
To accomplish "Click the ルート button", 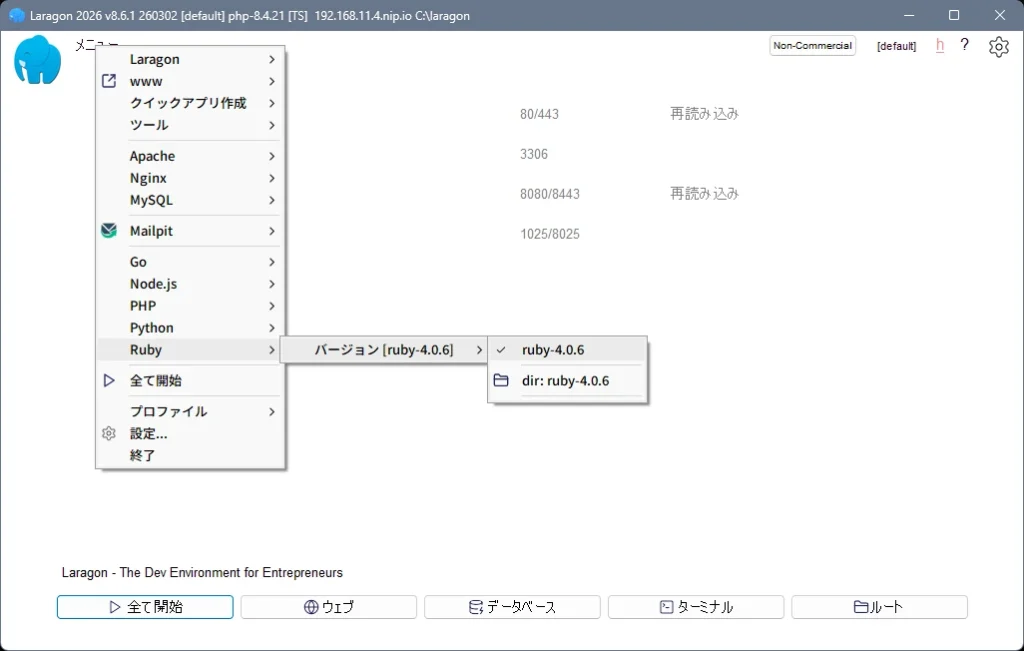I will (x=879, y=607).
